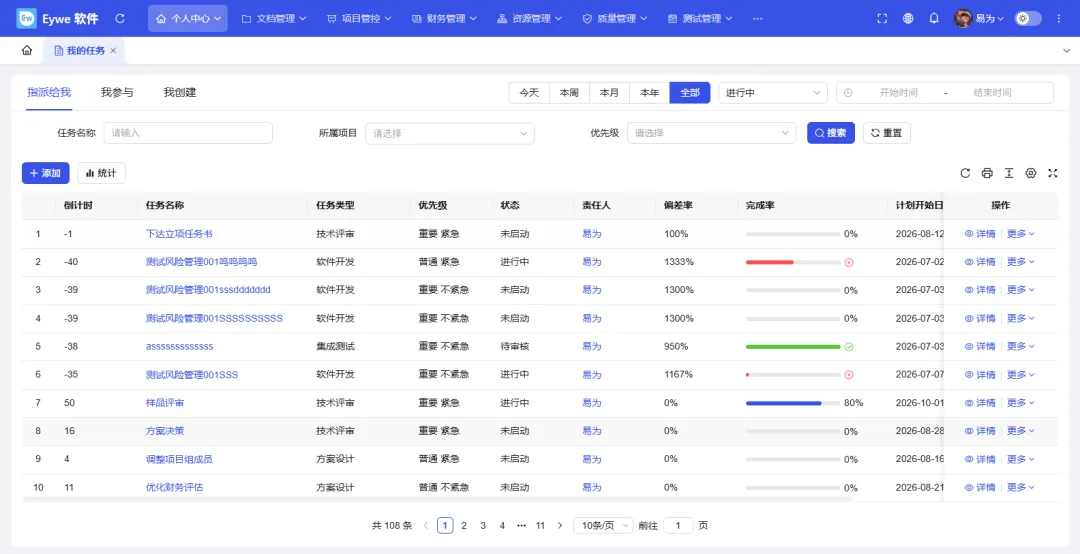Select the 本周 time filter
1080x554 pixels.
569,92
